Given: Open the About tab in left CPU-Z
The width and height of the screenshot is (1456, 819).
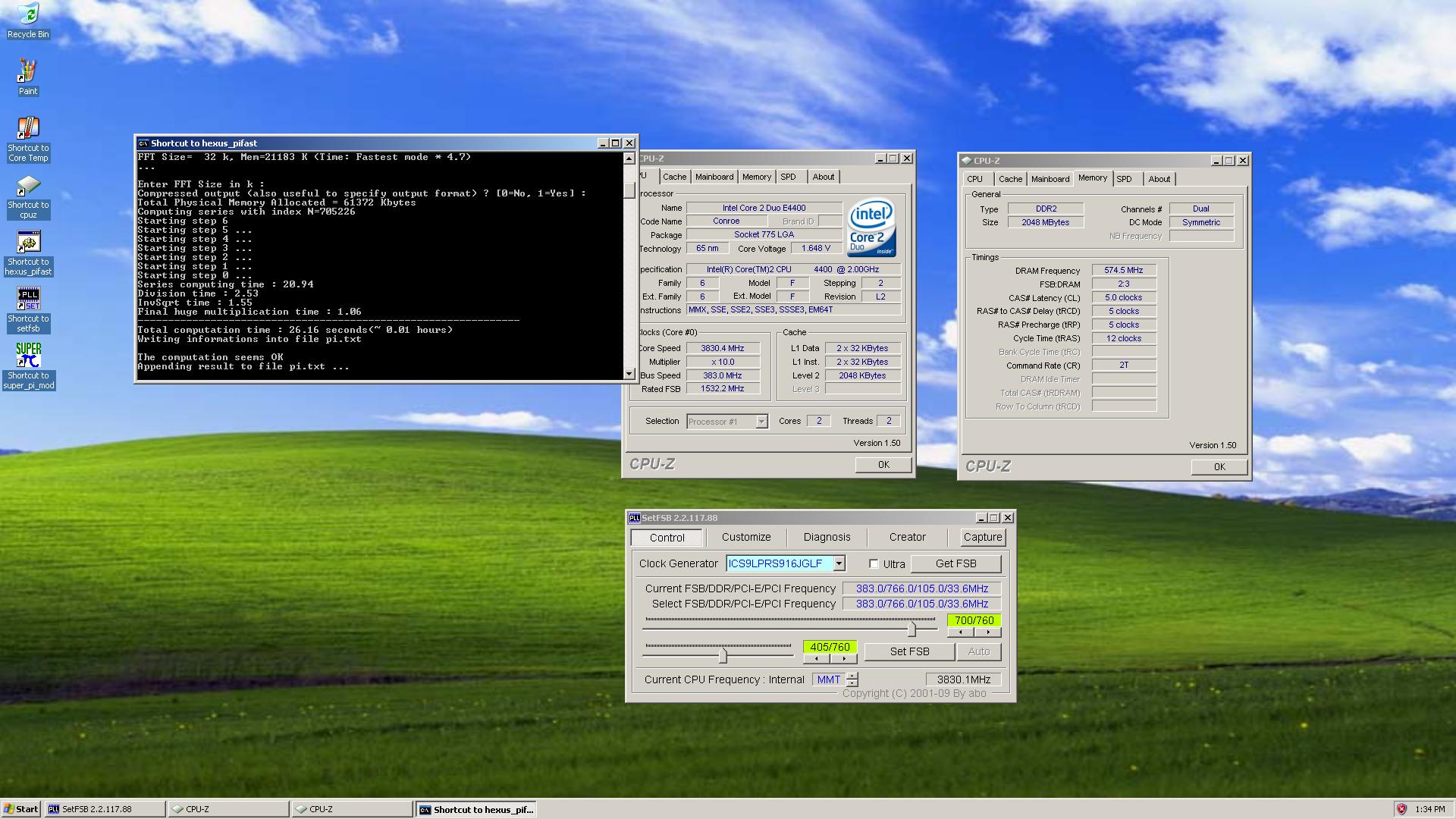Looking at the screenshot, I should click(824, 177).
